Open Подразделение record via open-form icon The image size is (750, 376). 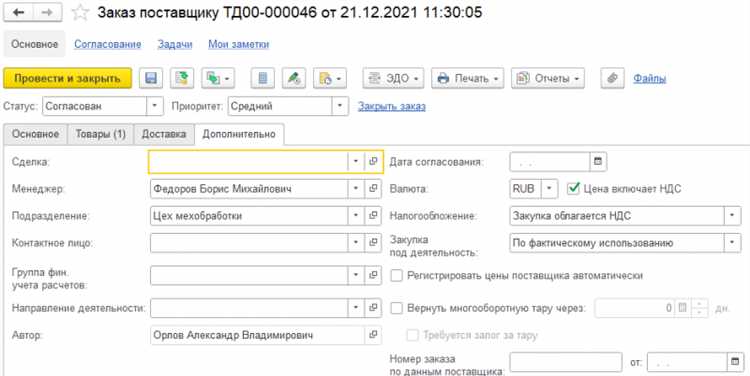[373, 216]
